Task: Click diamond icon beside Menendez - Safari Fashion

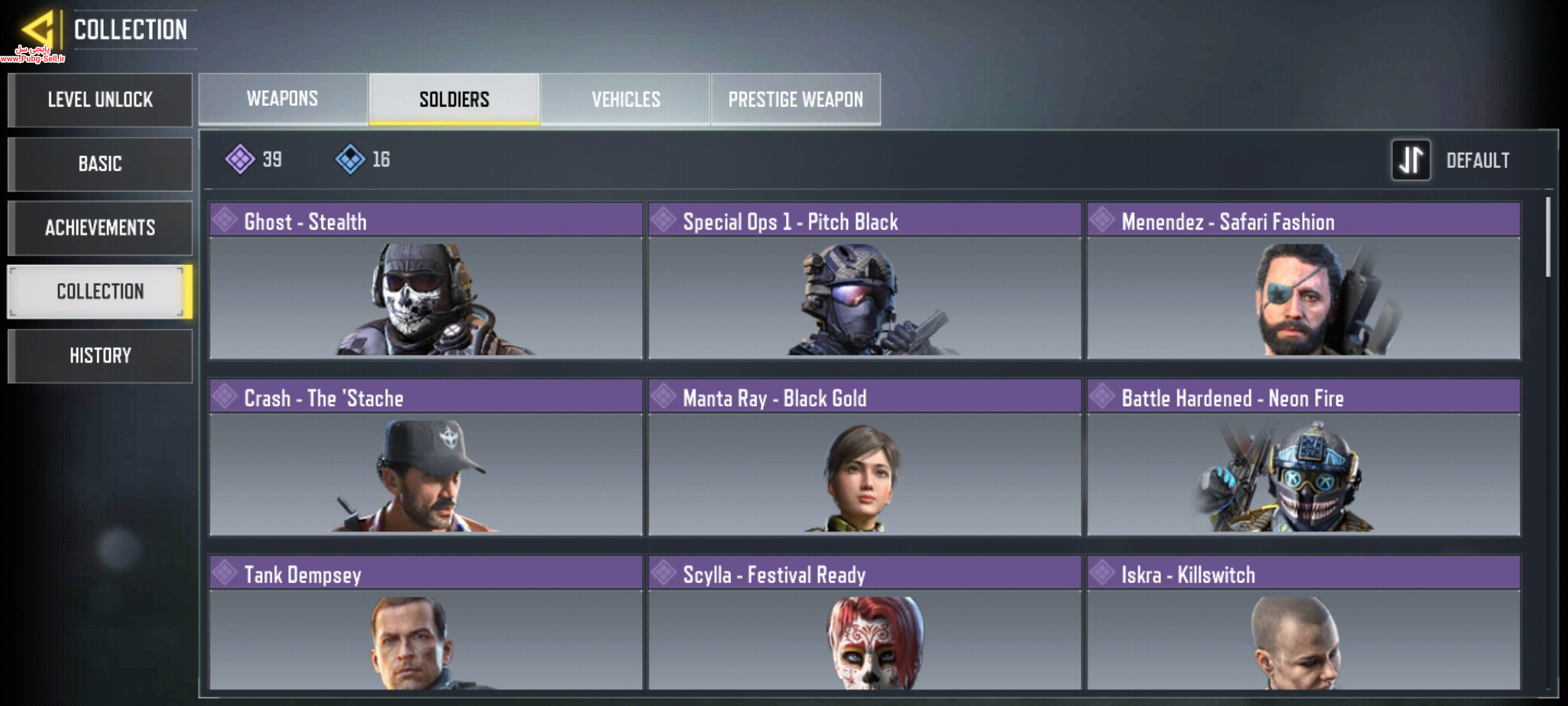Action: pos(1102,220)
